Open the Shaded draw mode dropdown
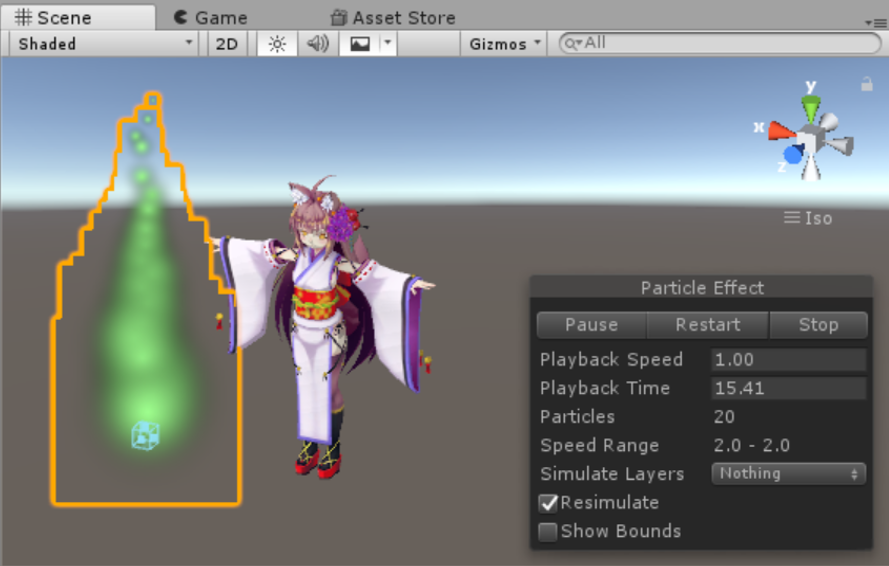 105,44
